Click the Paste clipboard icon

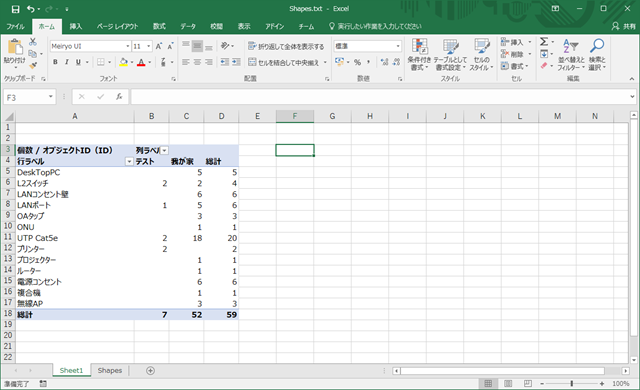[x=15, y=47]
